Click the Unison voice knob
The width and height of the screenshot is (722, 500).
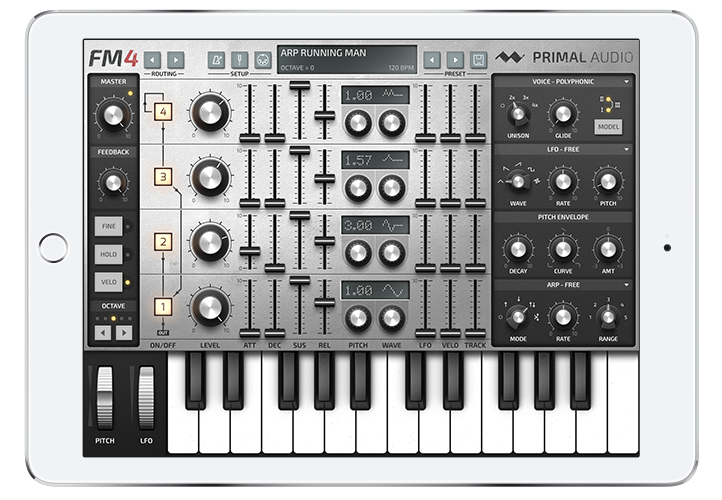point(518,113)
